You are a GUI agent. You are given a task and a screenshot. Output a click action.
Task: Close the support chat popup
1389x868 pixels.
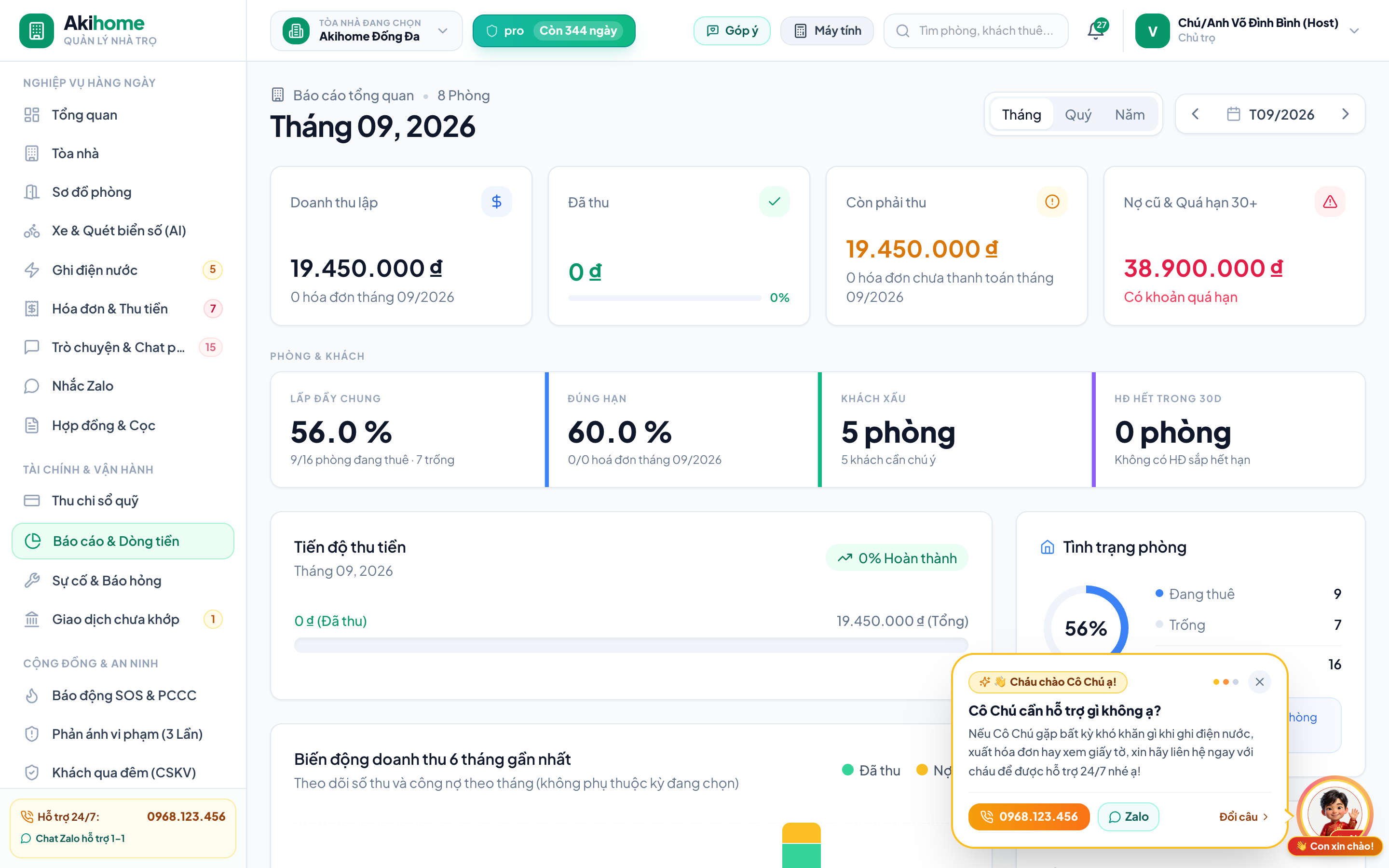pos(1260,682)
